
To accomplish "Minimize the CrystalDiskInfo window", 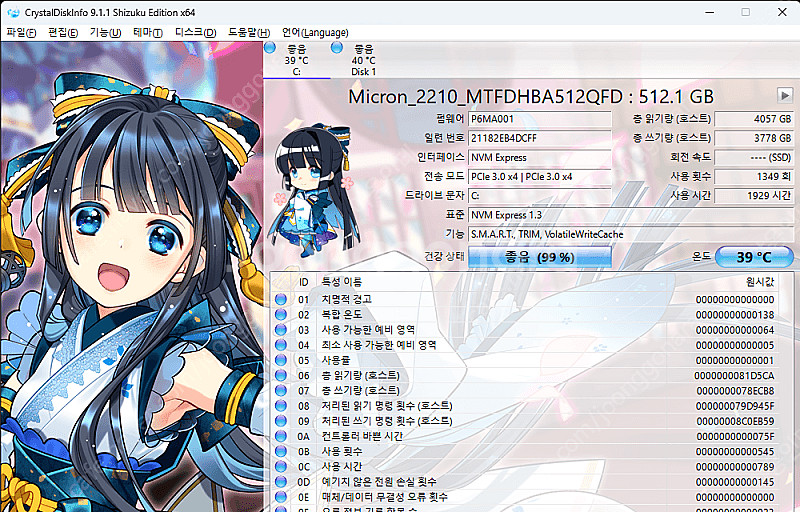I will (x=709, y=12).
